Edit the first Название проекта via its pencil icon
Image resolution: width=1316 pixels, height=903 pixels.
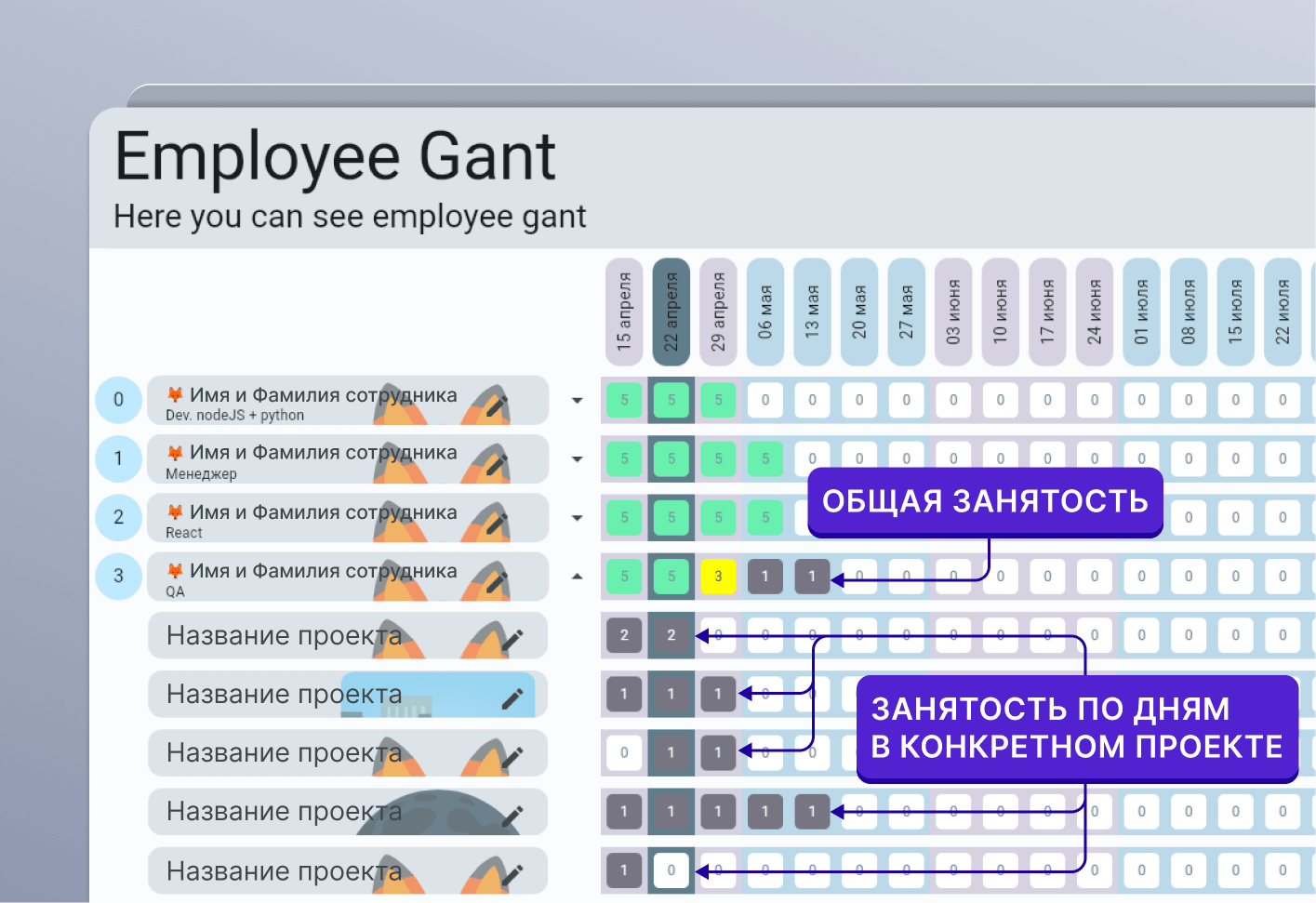(x=512, y=640)
